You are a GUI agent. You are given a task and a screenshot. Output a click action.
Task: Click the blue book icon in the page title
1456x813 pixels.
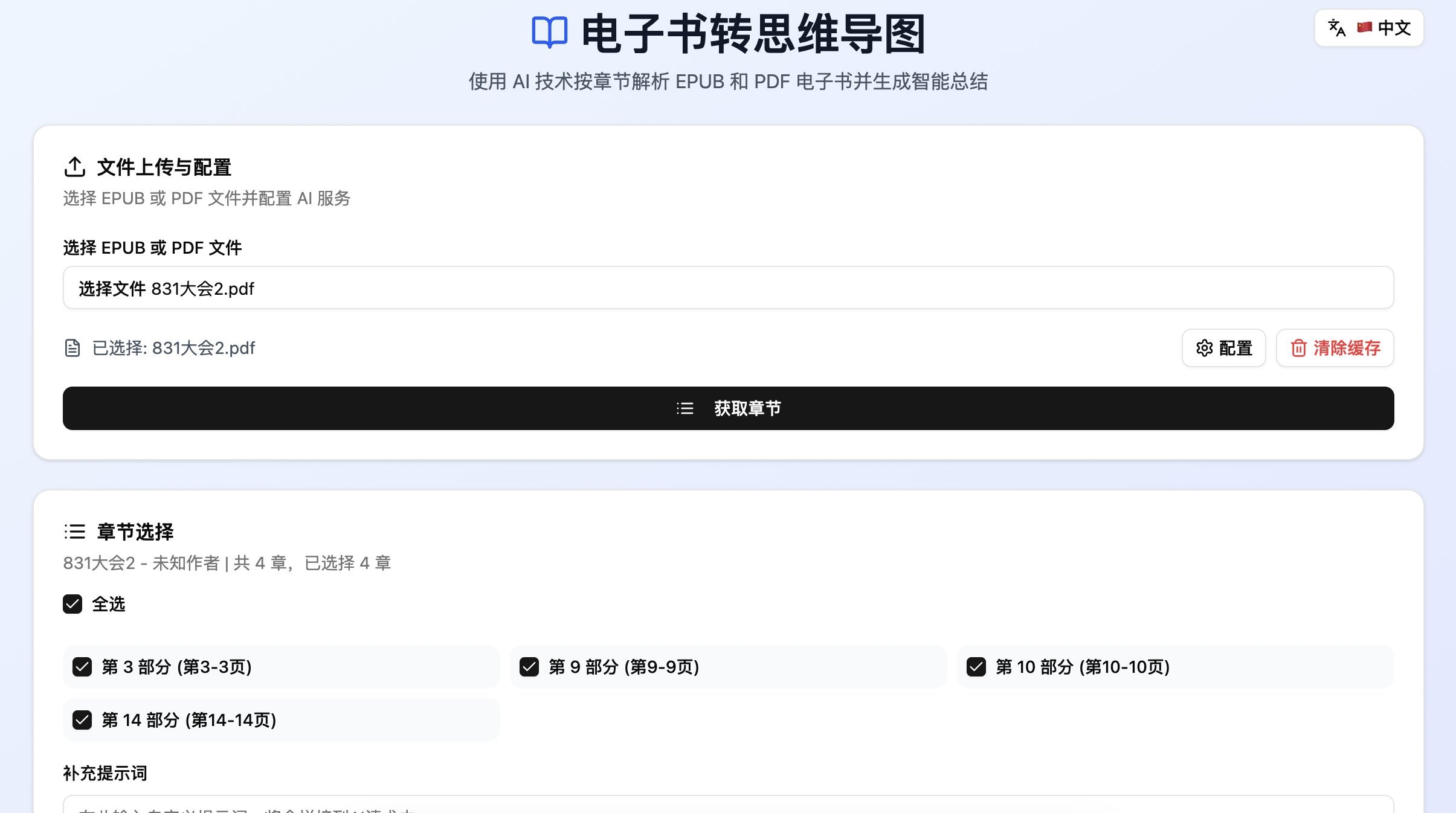pyautogui.click(x=549, y=33)
